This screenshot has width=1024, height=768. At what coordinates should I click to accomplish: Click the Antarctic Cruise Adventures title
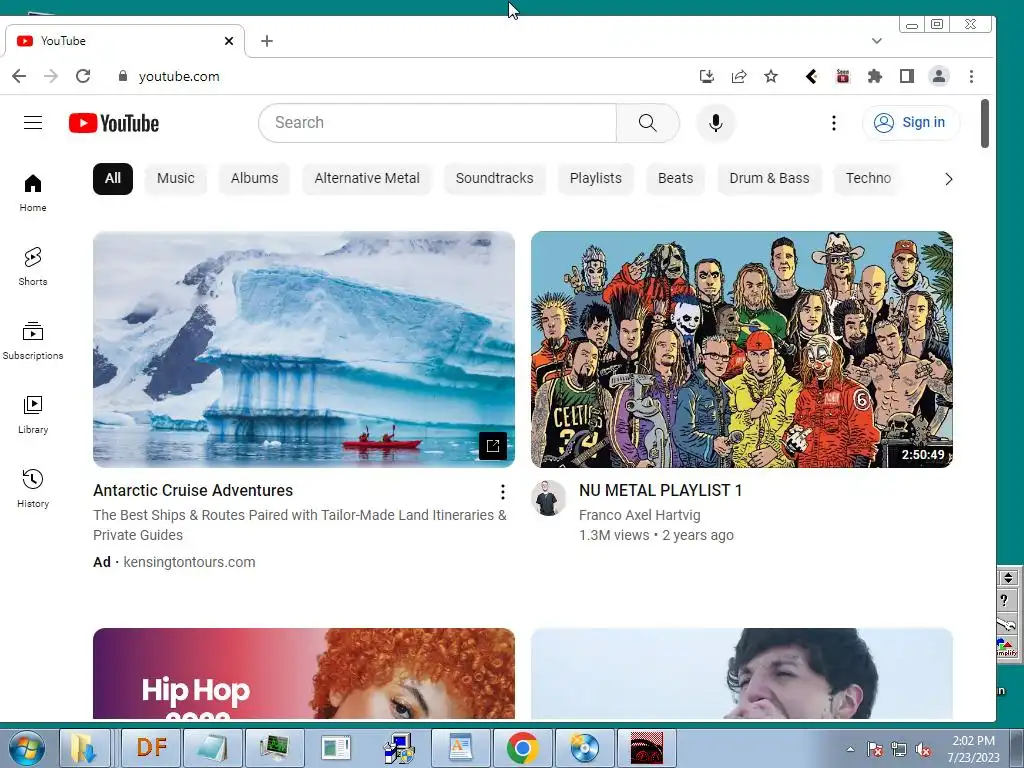click(193, 490)
